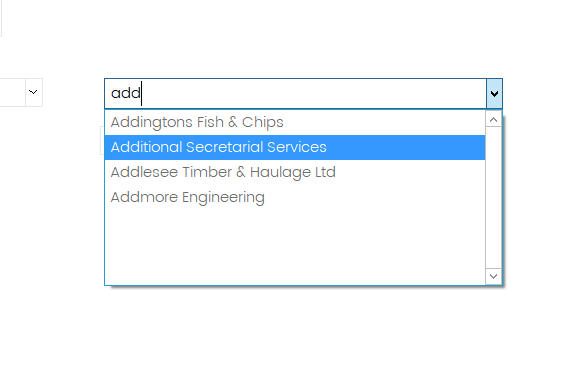Click 'Haulage Ltd' text in the third suggestion
Viewport: 586px width, 383px height.
tap(293, 173)
